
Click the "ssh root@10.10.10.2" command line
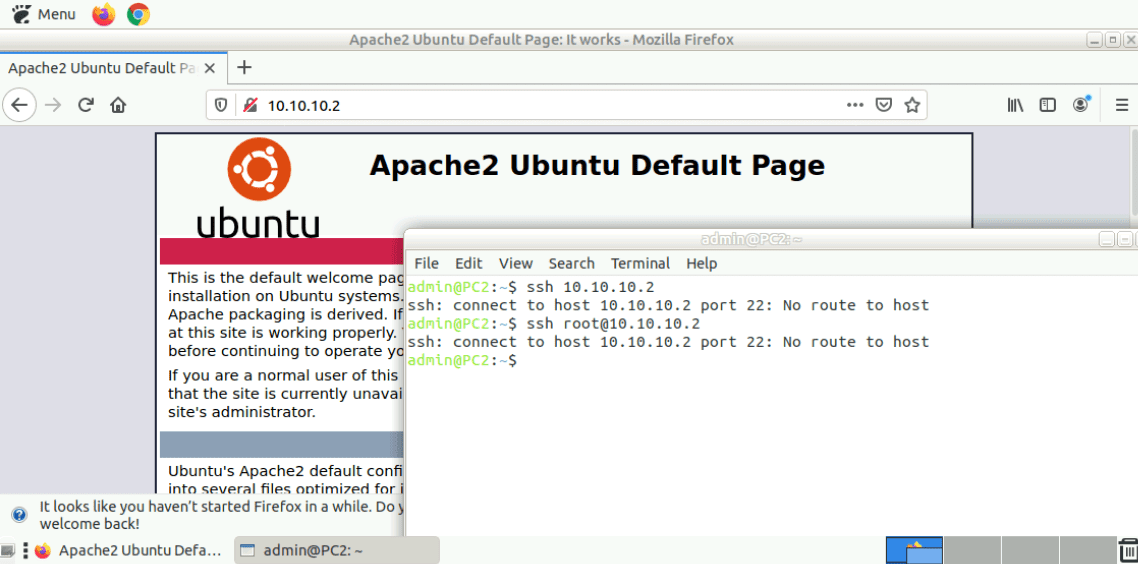[x=613, y=323]
